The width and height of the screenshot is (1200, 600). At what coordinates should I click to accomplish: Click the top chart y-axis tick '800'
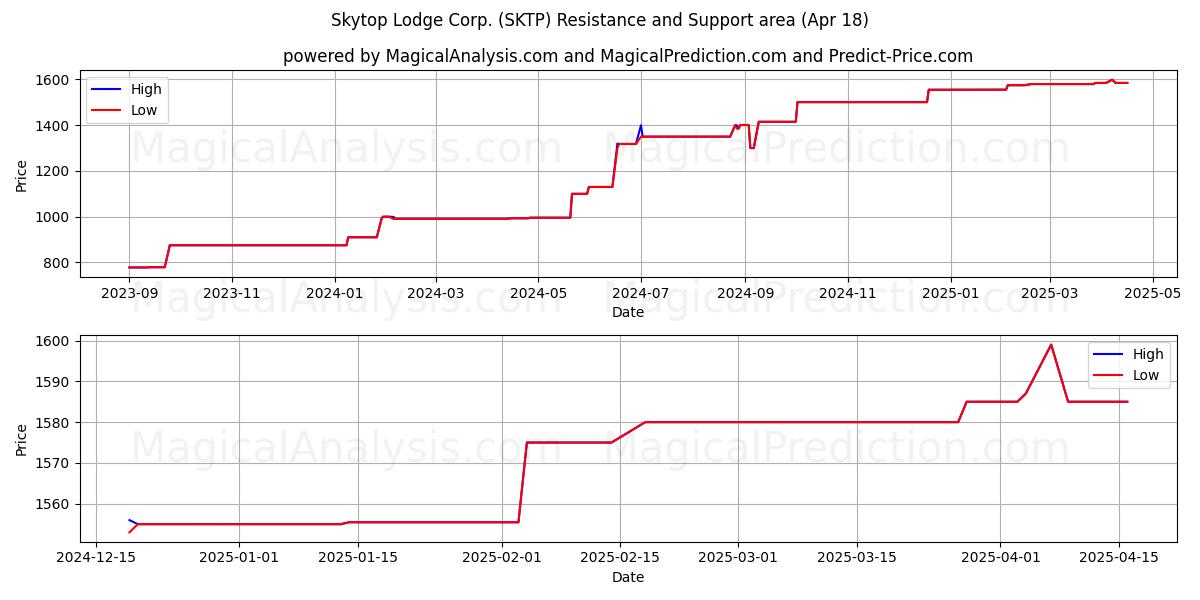[56, 263]
